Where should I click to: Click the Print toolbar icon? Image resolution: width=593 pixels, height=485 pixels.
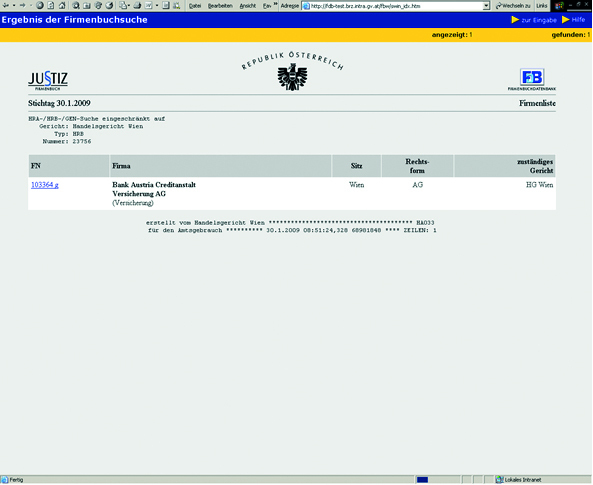137,5
